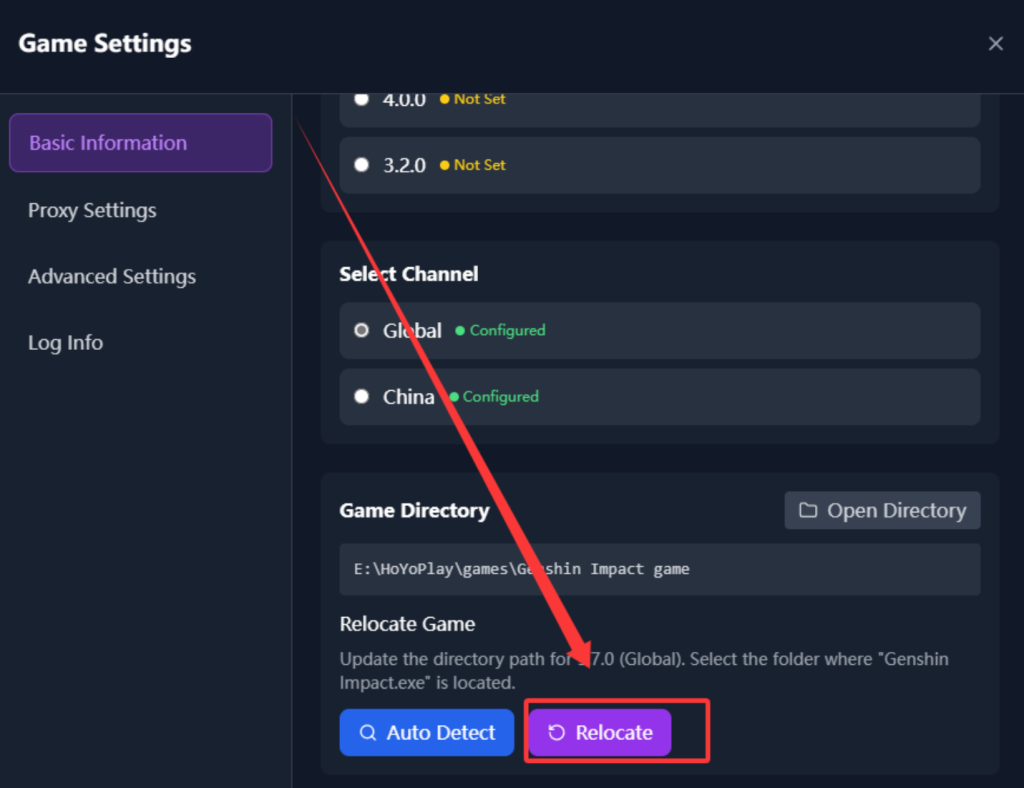
Task: Click the green Configured badge beside Global
Action: click(501, 330)
